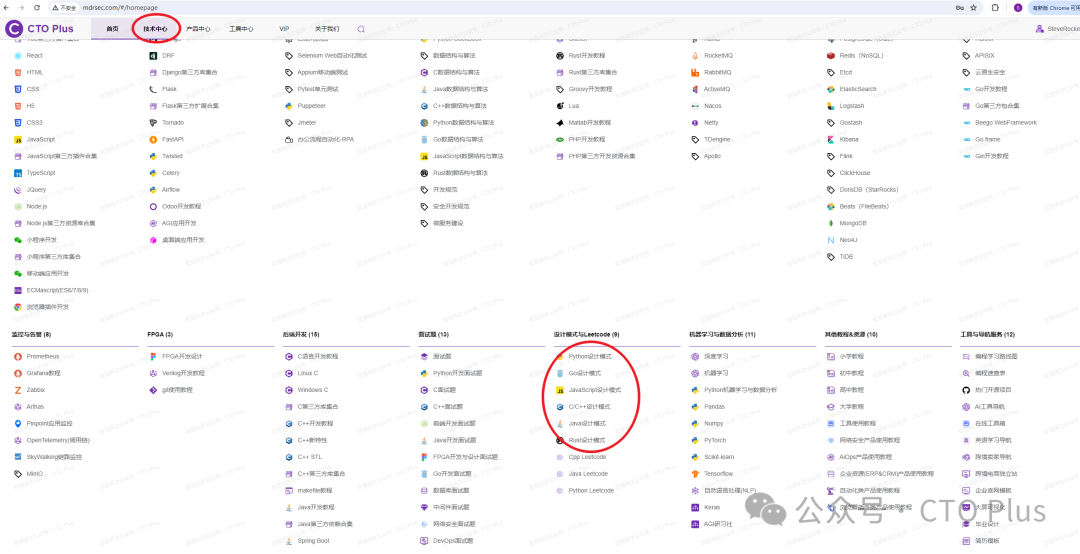Click the jQuery icon
This screenshot has width=1080, height=554.
coord(18,189)
